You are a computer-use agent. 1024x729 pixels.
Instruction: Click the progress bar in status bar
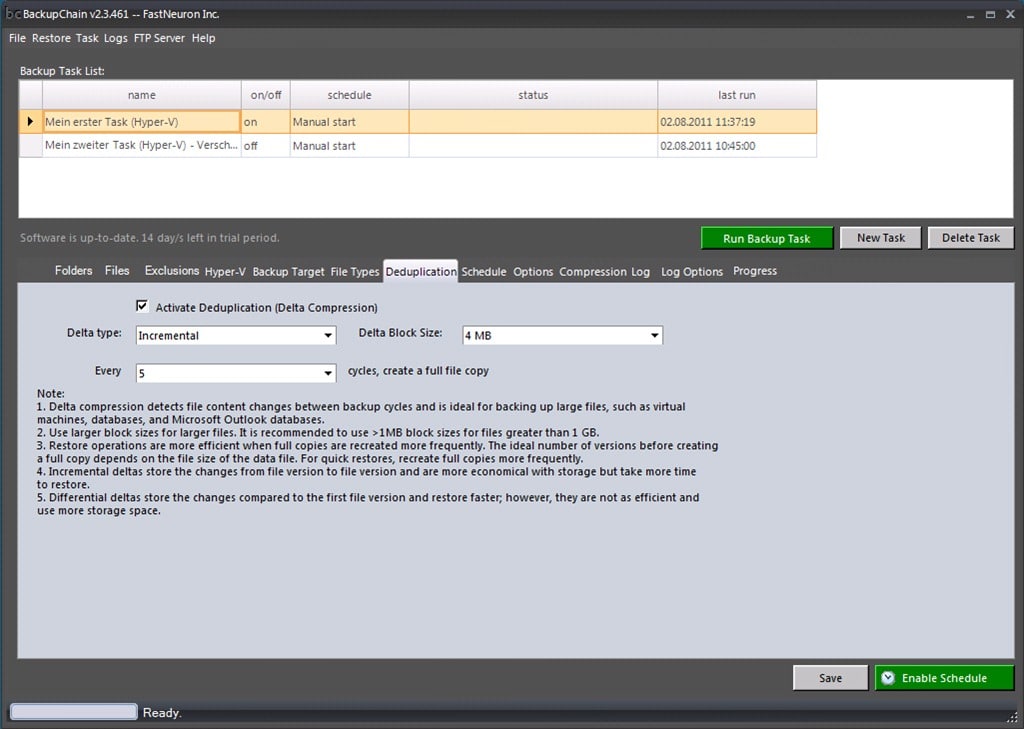tap(74, 712)
